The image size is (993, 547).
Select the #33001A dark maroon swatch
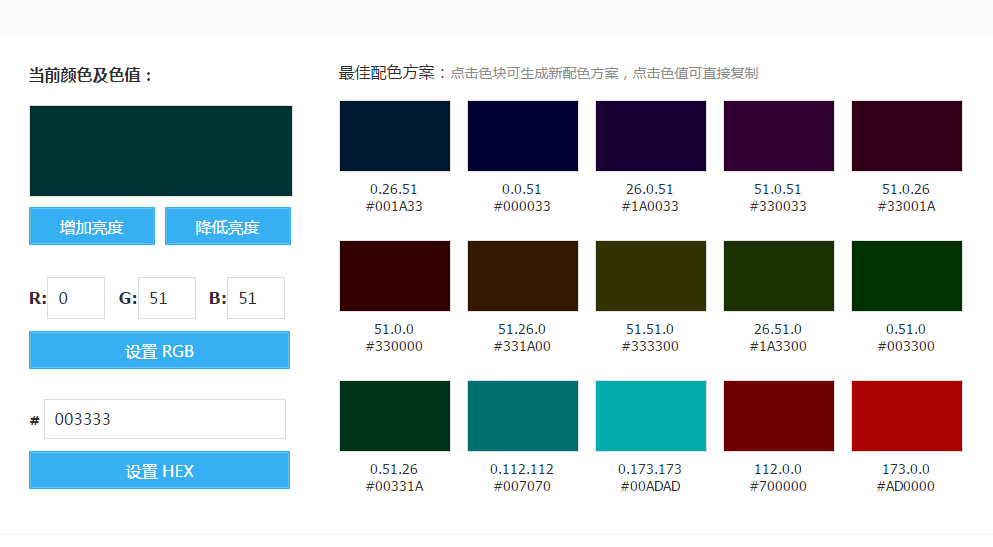[906, 136]
